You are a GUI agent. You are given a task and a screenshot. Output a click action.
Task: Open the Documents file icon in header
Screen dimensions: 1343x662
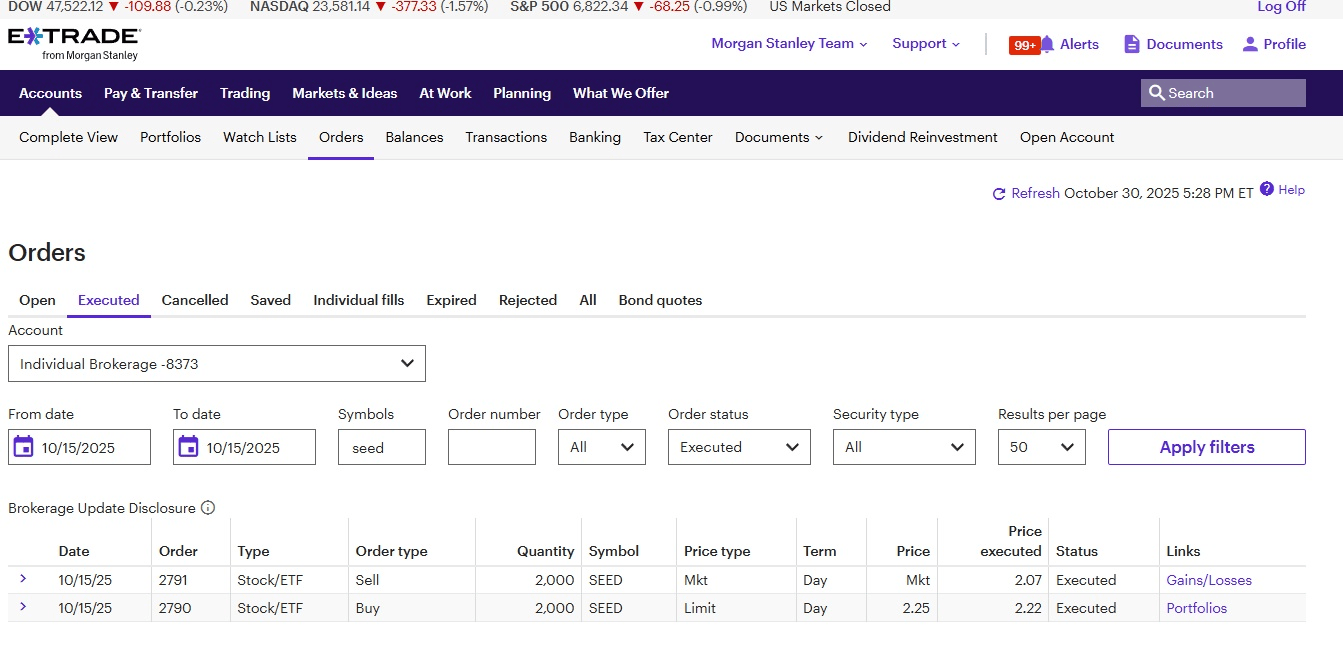click(x=1132, y=44)
